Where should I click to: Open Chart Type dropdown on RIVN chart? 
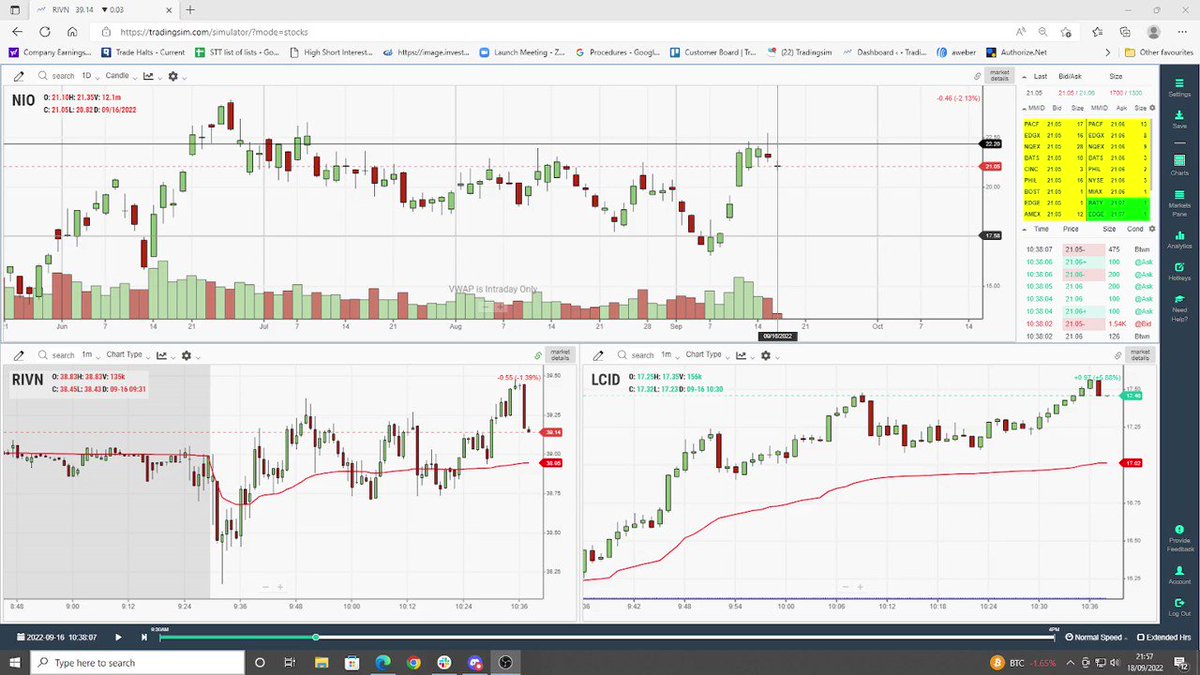pos(129,355)
